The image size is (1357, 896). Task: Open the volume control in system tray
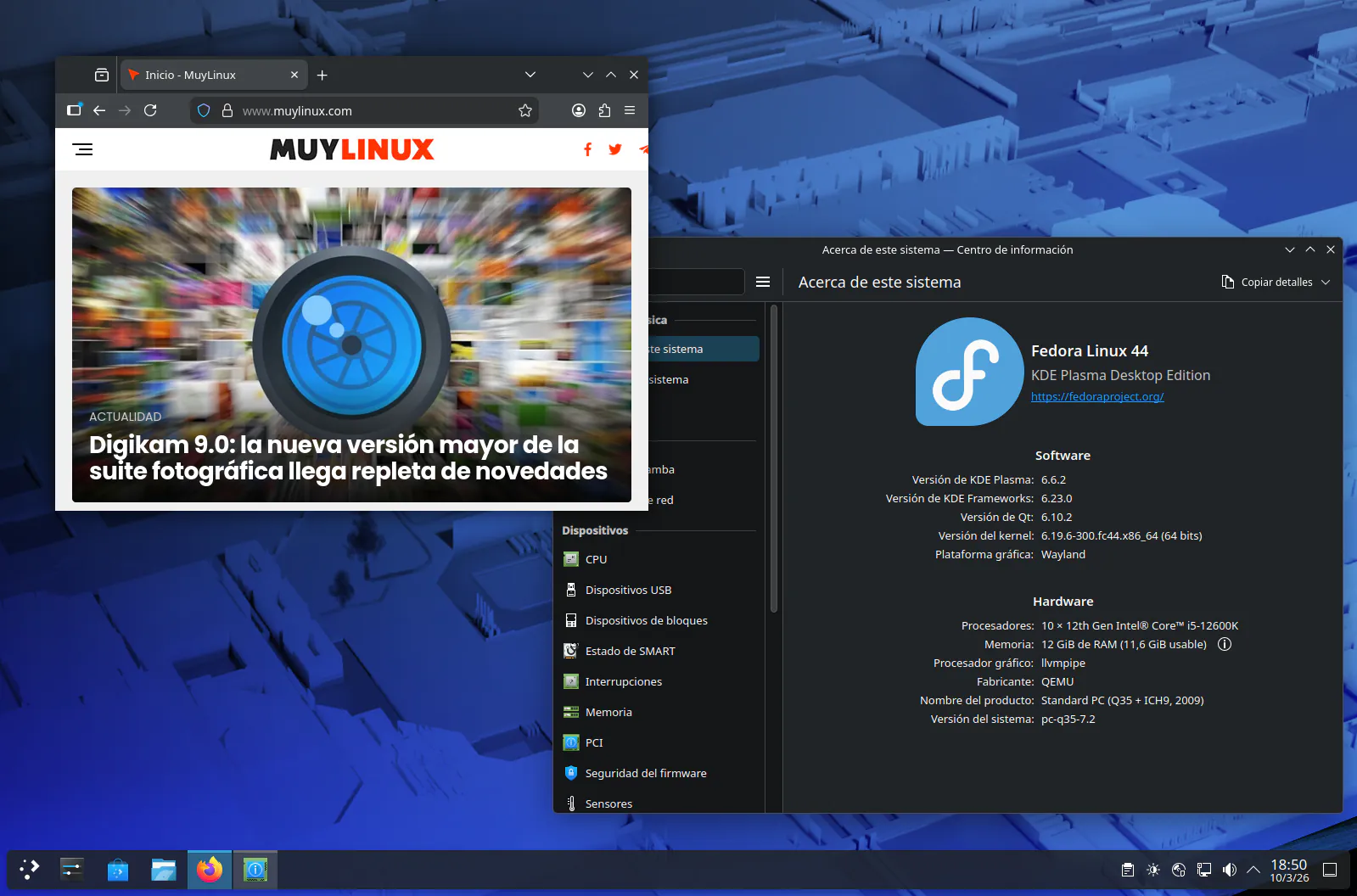point(1229,870)
